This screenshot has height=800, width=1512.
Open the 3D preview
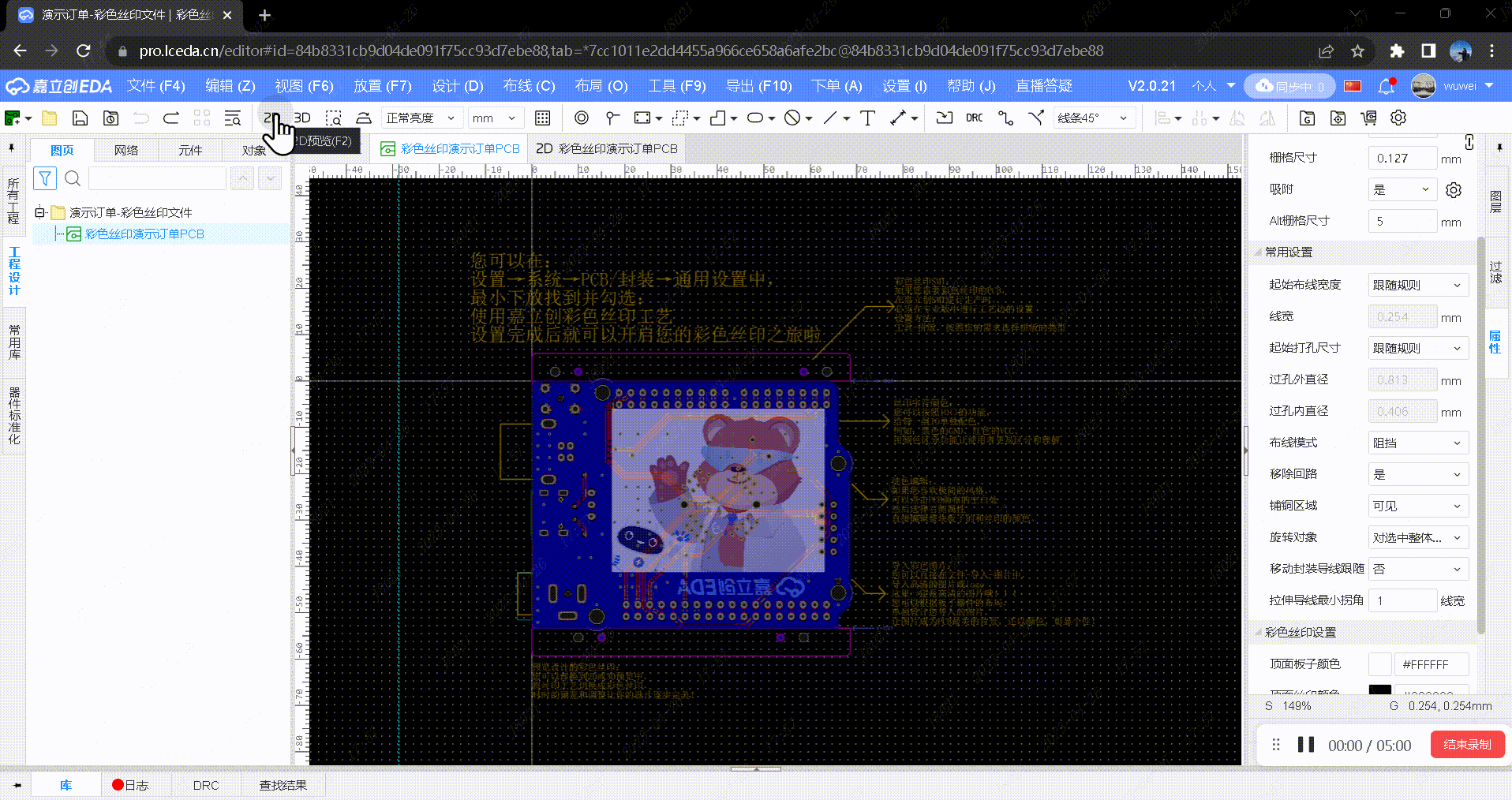302,118
